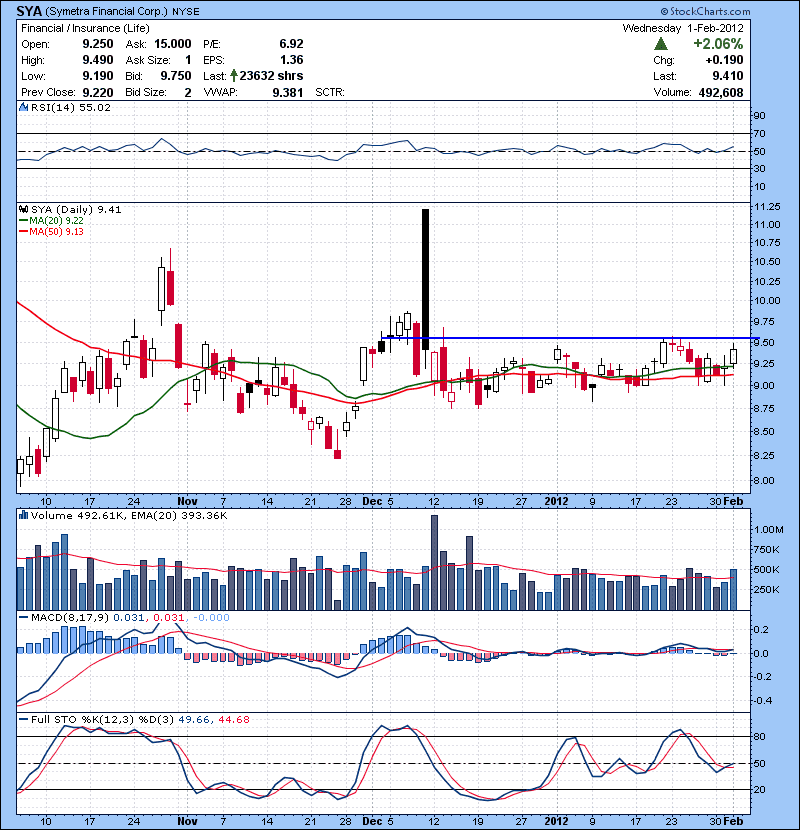Click the P/E value 6.92
The image size is (800, 830).
tap(291, 44)
